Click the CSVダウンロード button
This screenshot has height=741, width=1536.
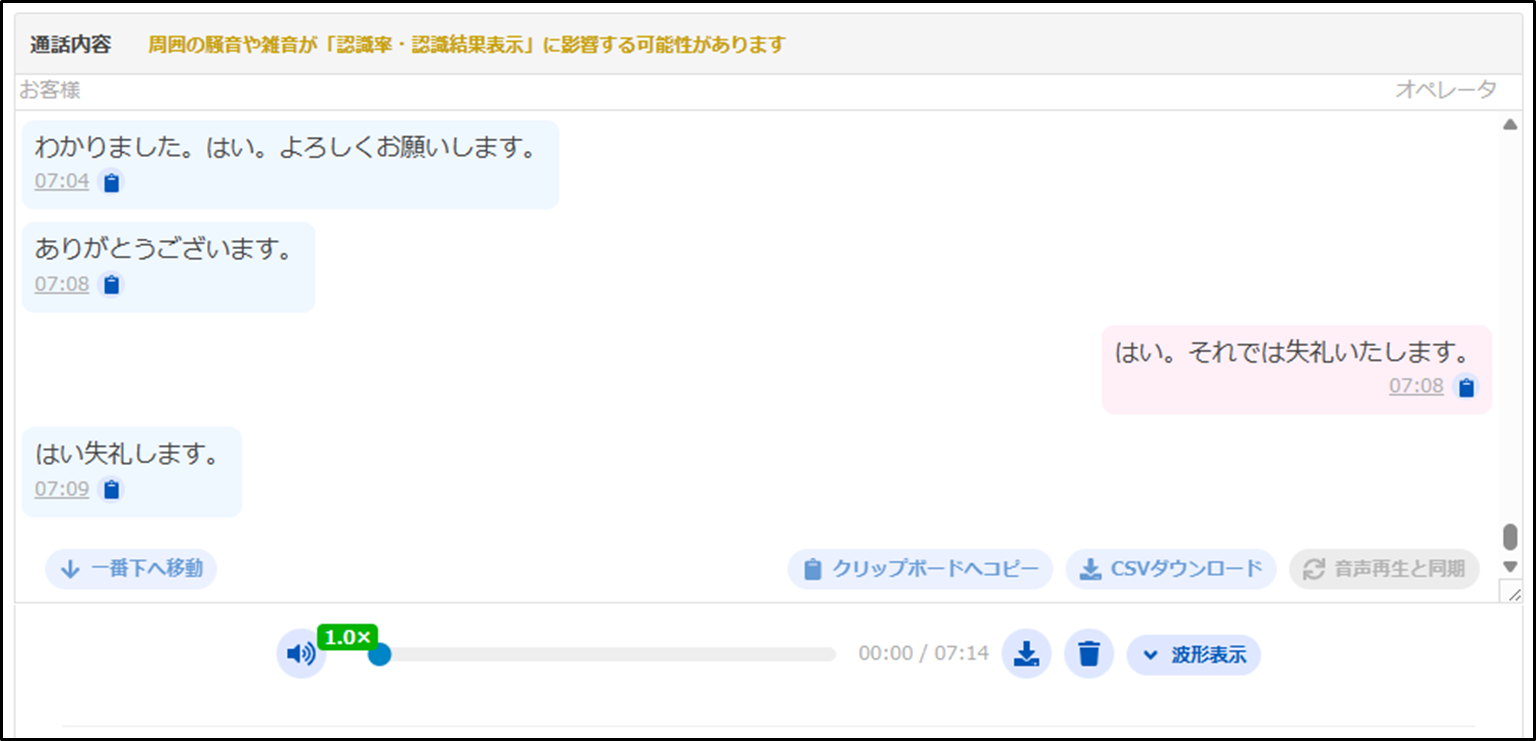tap(1171, 569)
